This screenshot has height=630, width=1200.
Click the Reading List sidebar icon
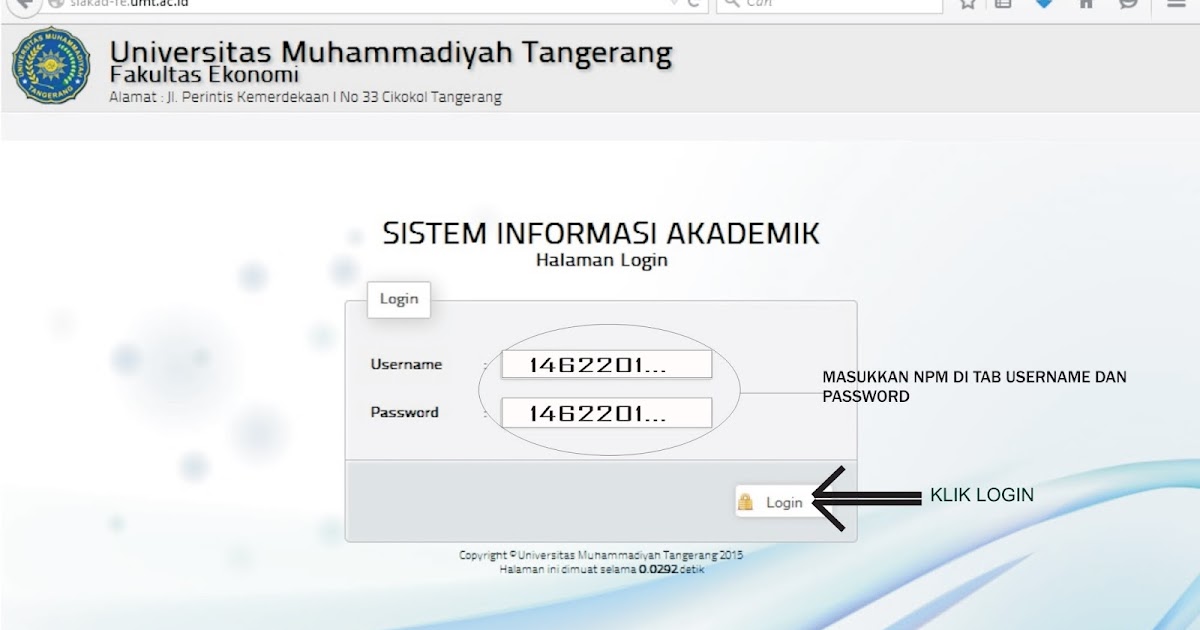[1003, 4]
